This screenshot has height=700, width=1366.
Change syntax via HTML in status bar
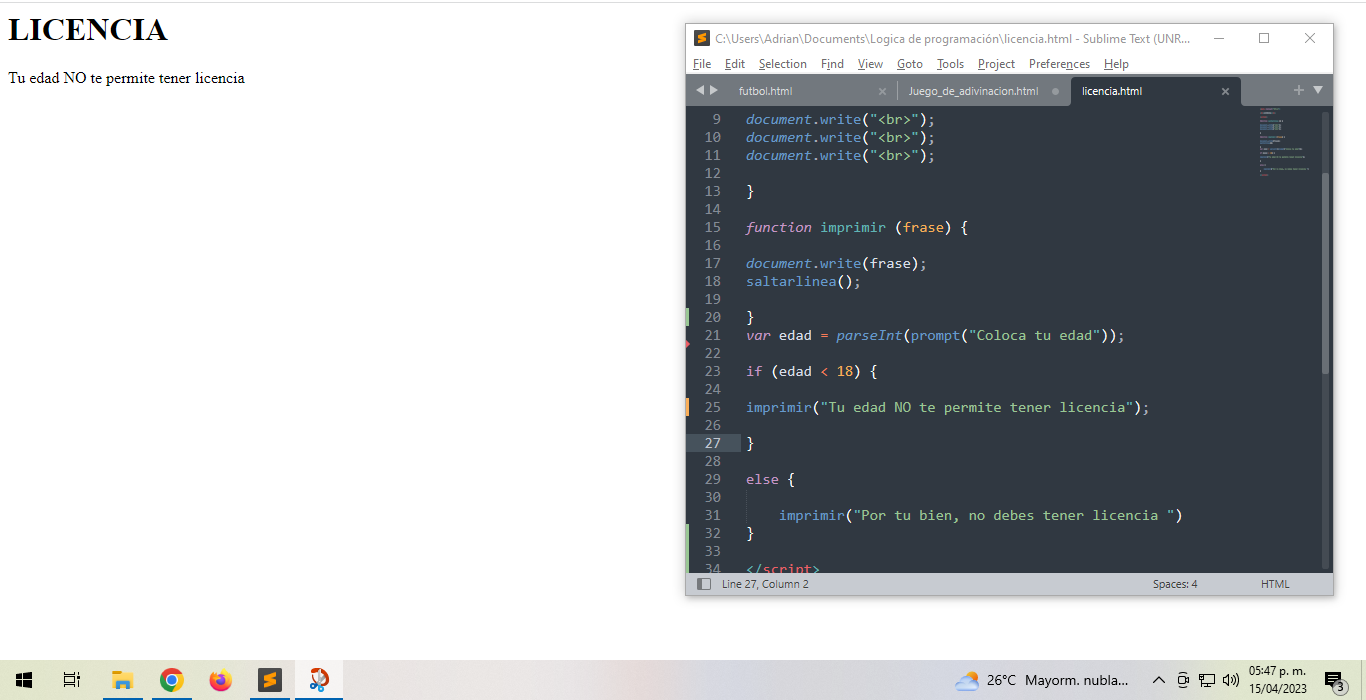(1275, 584)
